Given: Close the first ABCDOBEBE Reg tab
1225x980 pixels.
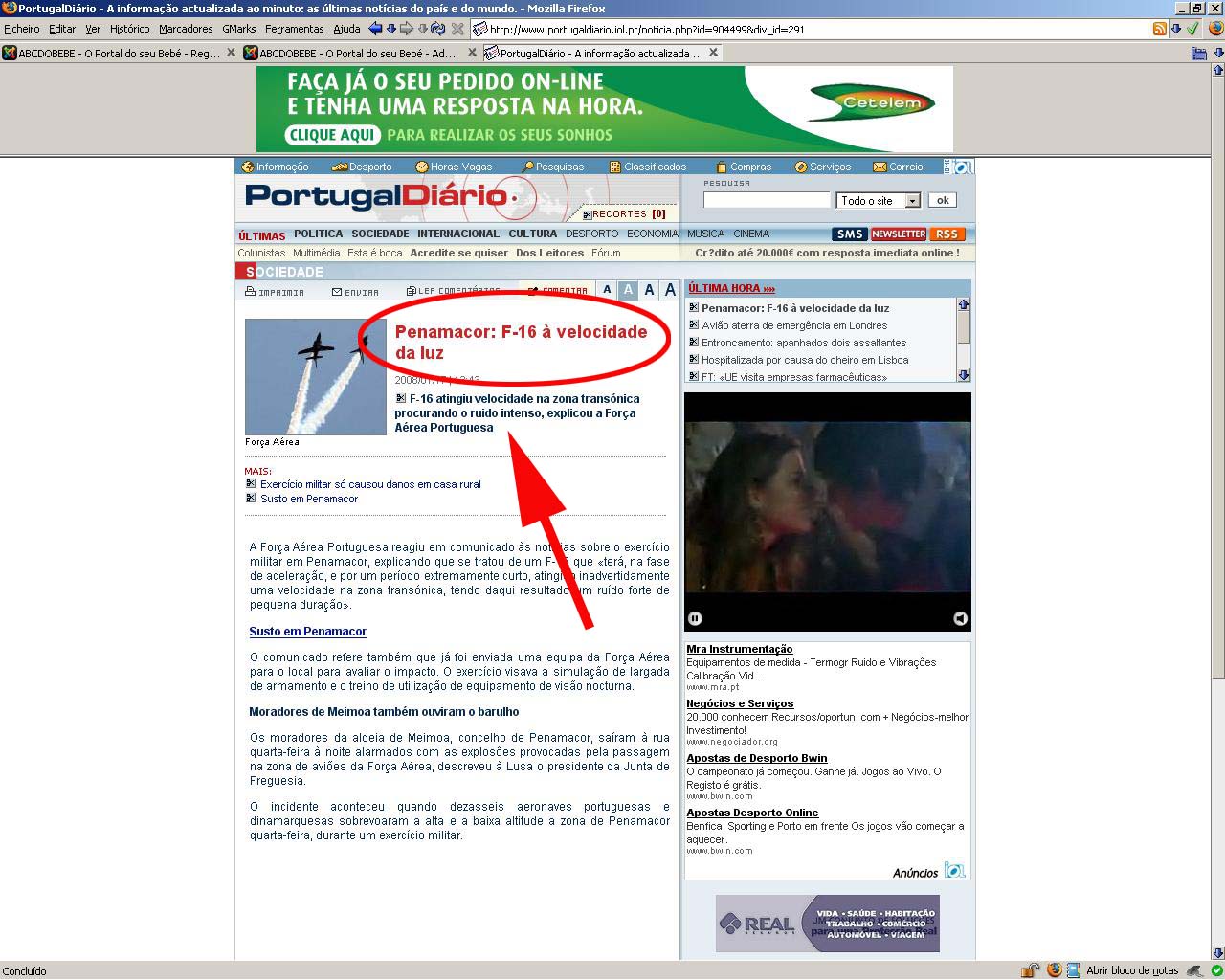Looking at the screenshot, I should tap(231, 53).
